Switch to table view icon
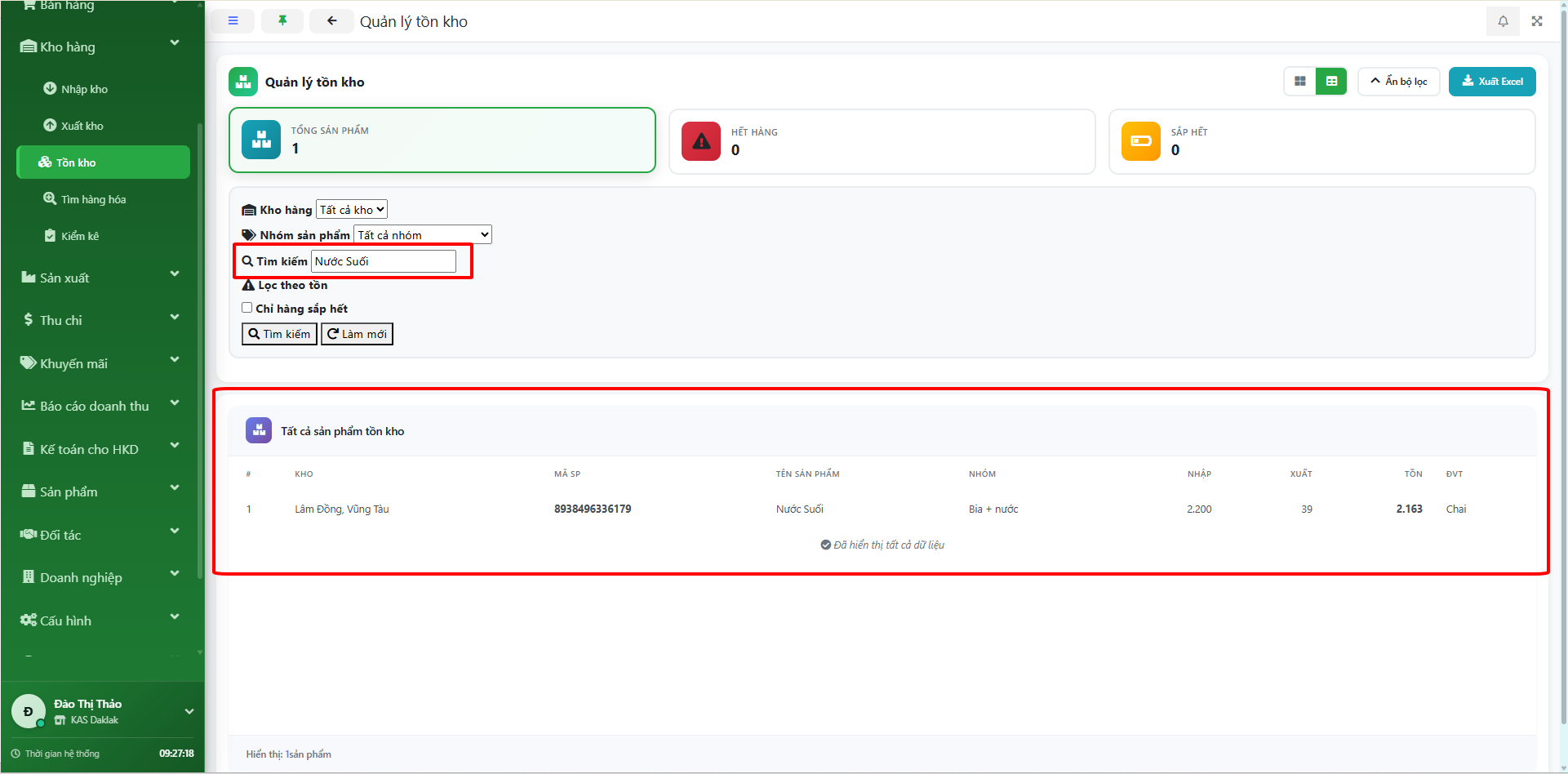The image size is (1568, 774). (1331, 82)
